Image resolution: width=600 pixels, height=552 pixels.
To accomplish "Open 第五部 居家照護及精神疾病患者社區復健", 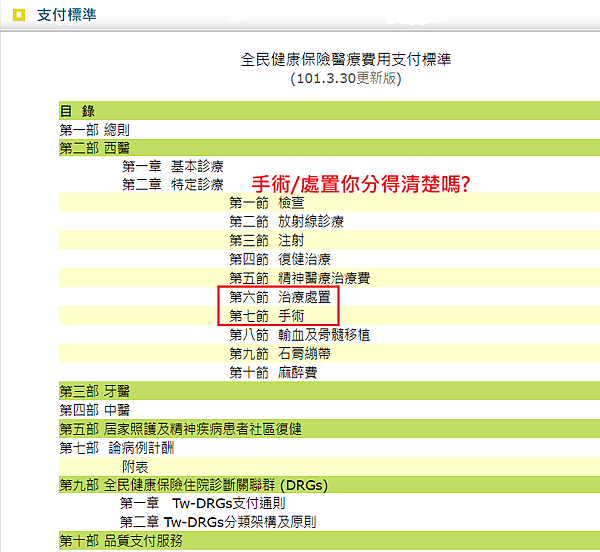I will tap(180, 429).
